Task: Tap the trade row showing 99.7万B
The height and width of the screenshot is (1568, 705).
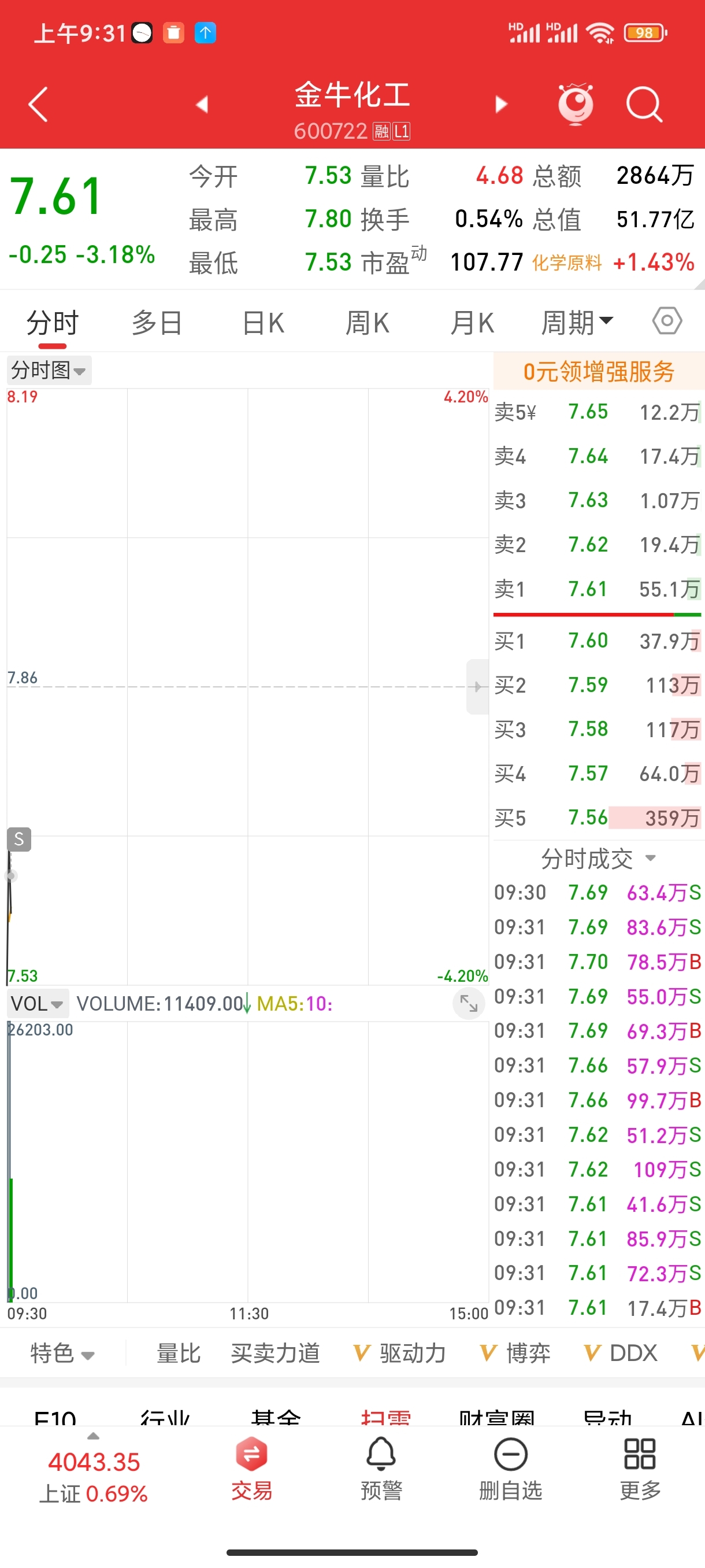Action: tap(598, 1100)
